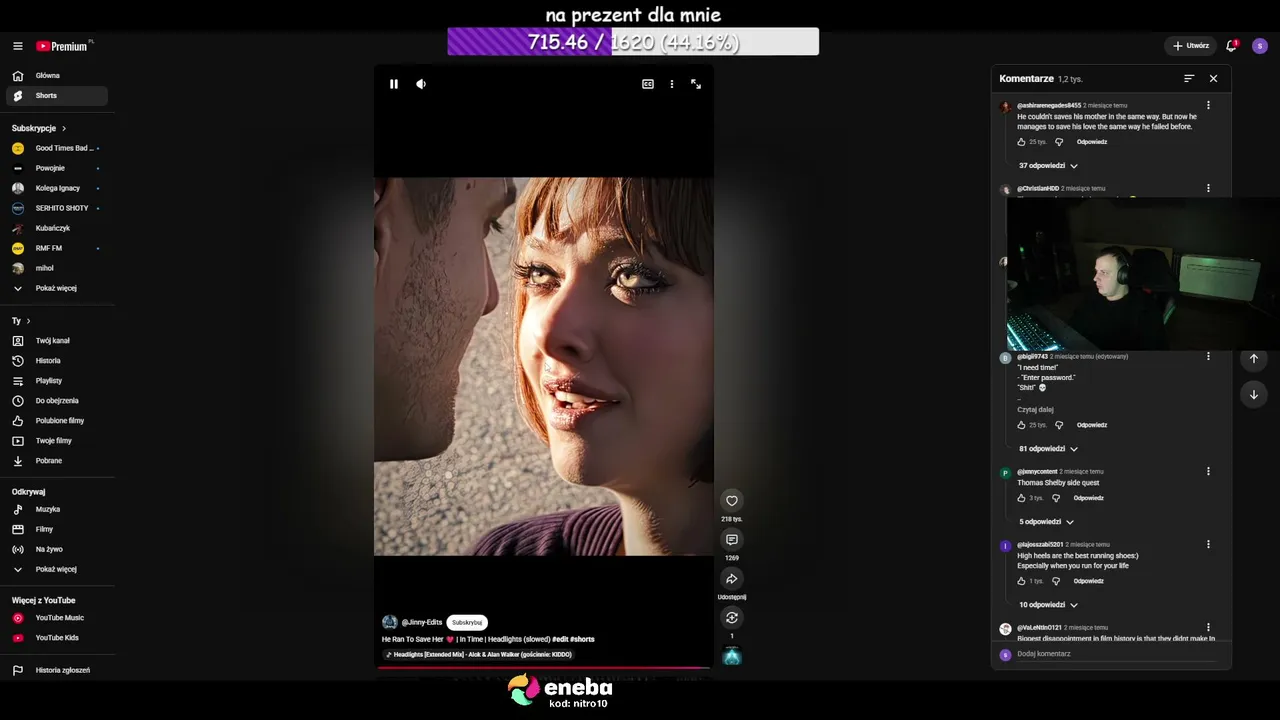The height and width of the screenshot is (720, 1280).
Task: Toggle closed captions on the player
Action: 648,84
